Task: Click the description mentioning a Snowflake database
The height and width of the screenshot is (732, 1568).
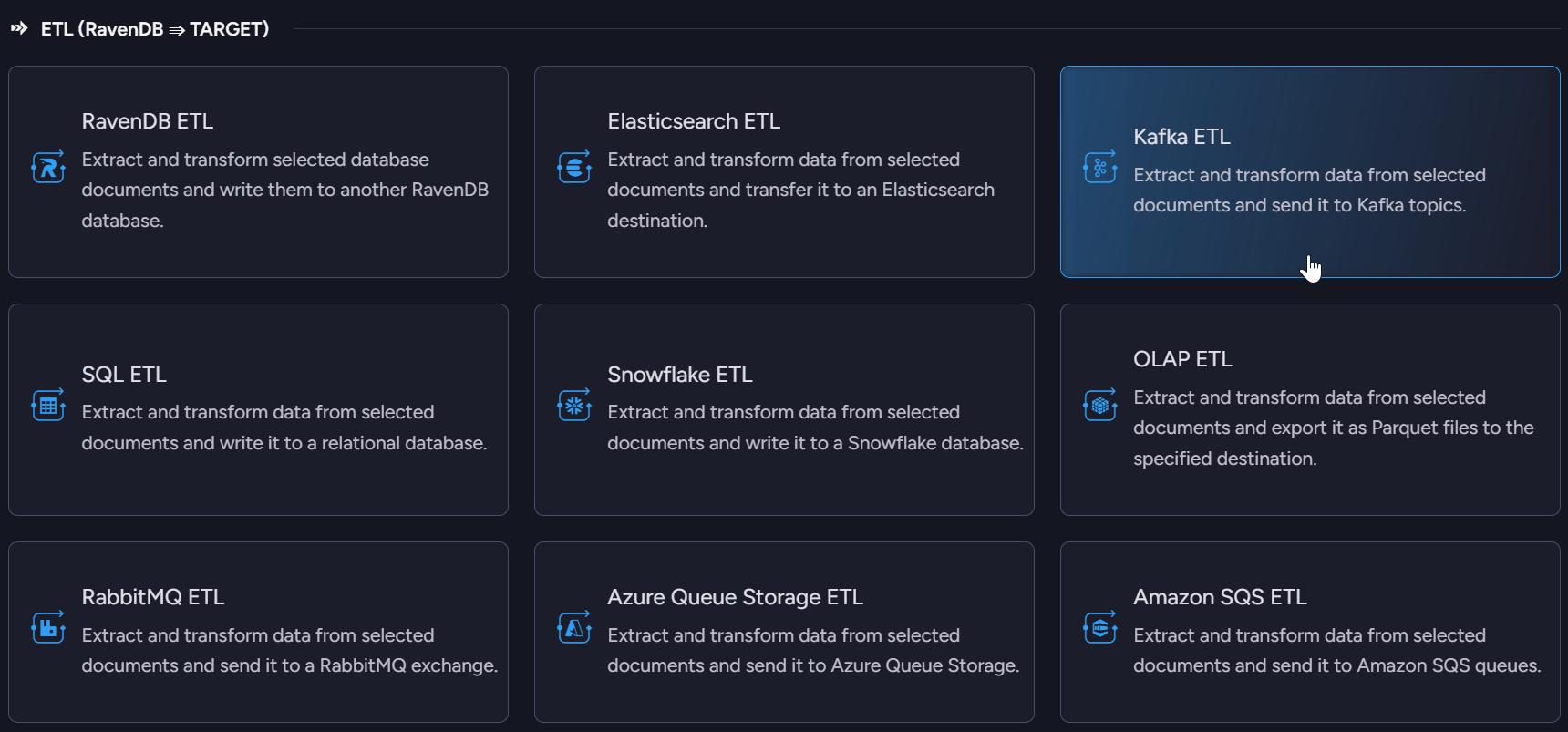Action: [x=816, y=428]
